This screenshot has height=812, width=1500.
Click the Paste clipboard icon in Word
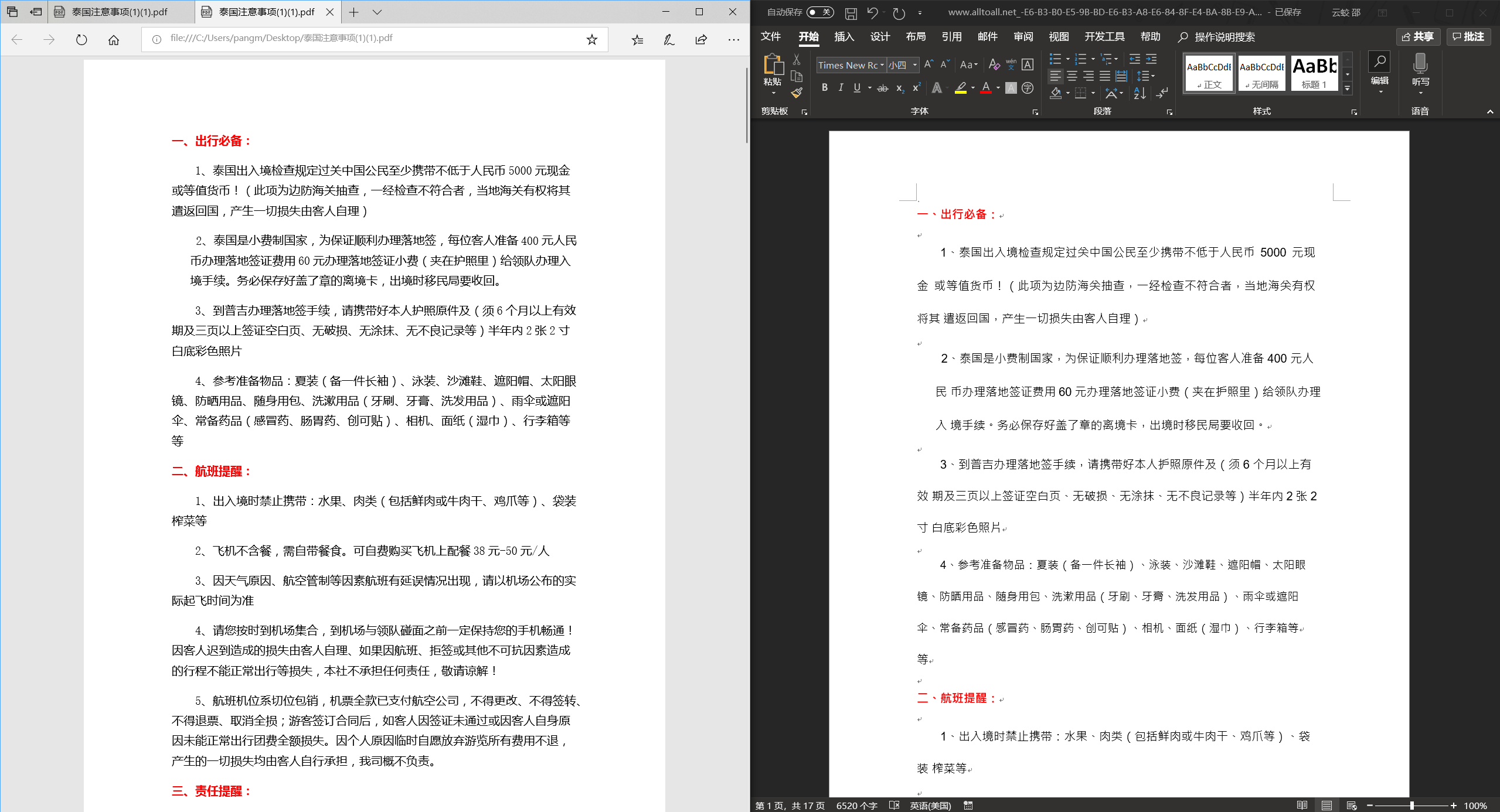[773, 64]
